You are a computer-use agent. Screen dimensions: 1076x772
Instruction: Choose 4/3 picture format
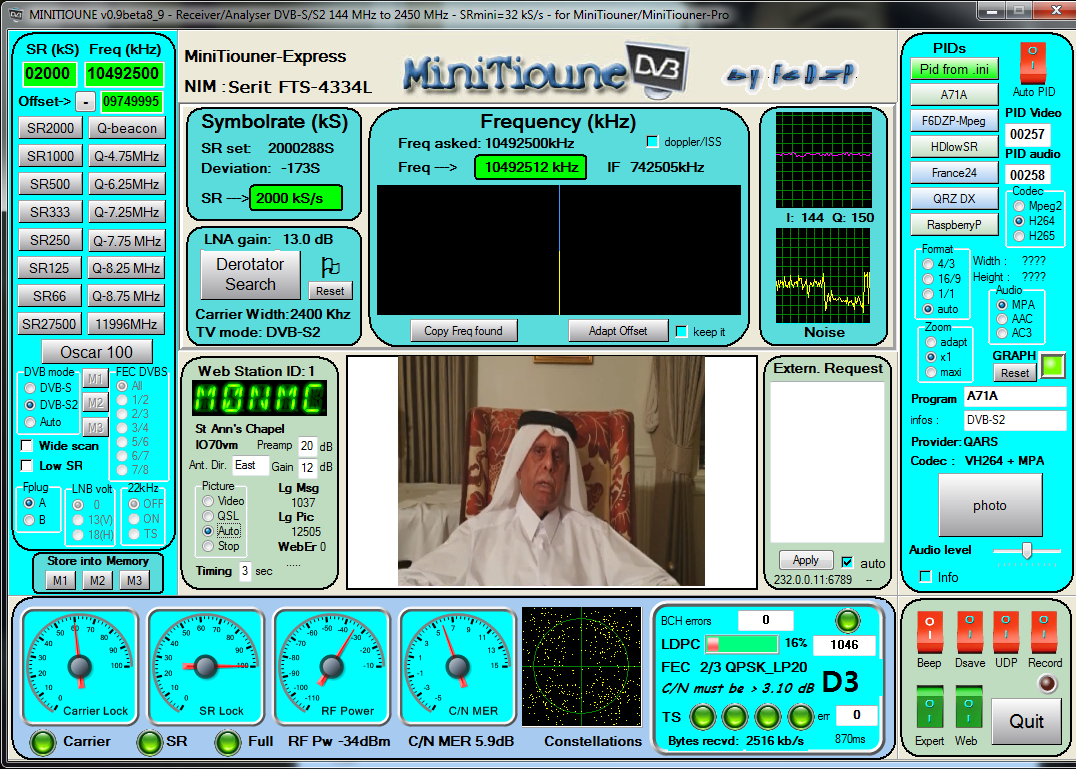[x=928, y=264]
